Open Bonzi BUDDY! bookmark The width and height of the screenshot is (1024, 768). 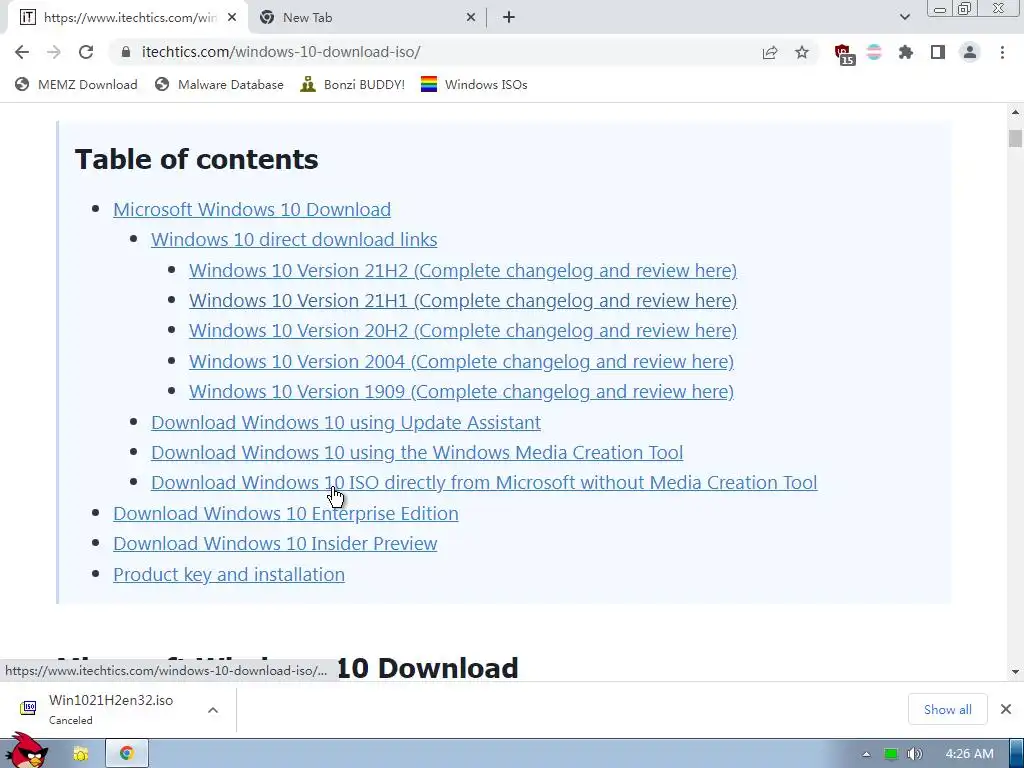[x=353, y=84]
